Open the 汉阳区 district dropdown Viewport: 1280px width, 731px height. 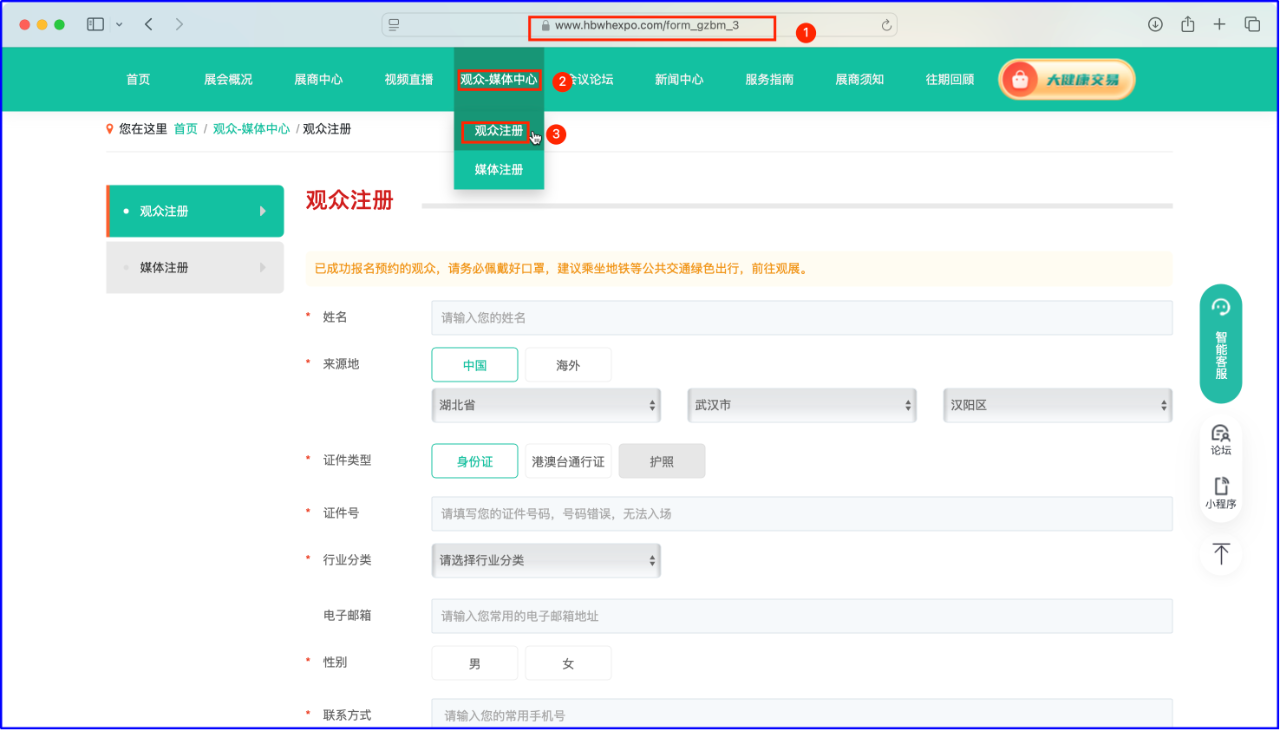click(1057, 406)
